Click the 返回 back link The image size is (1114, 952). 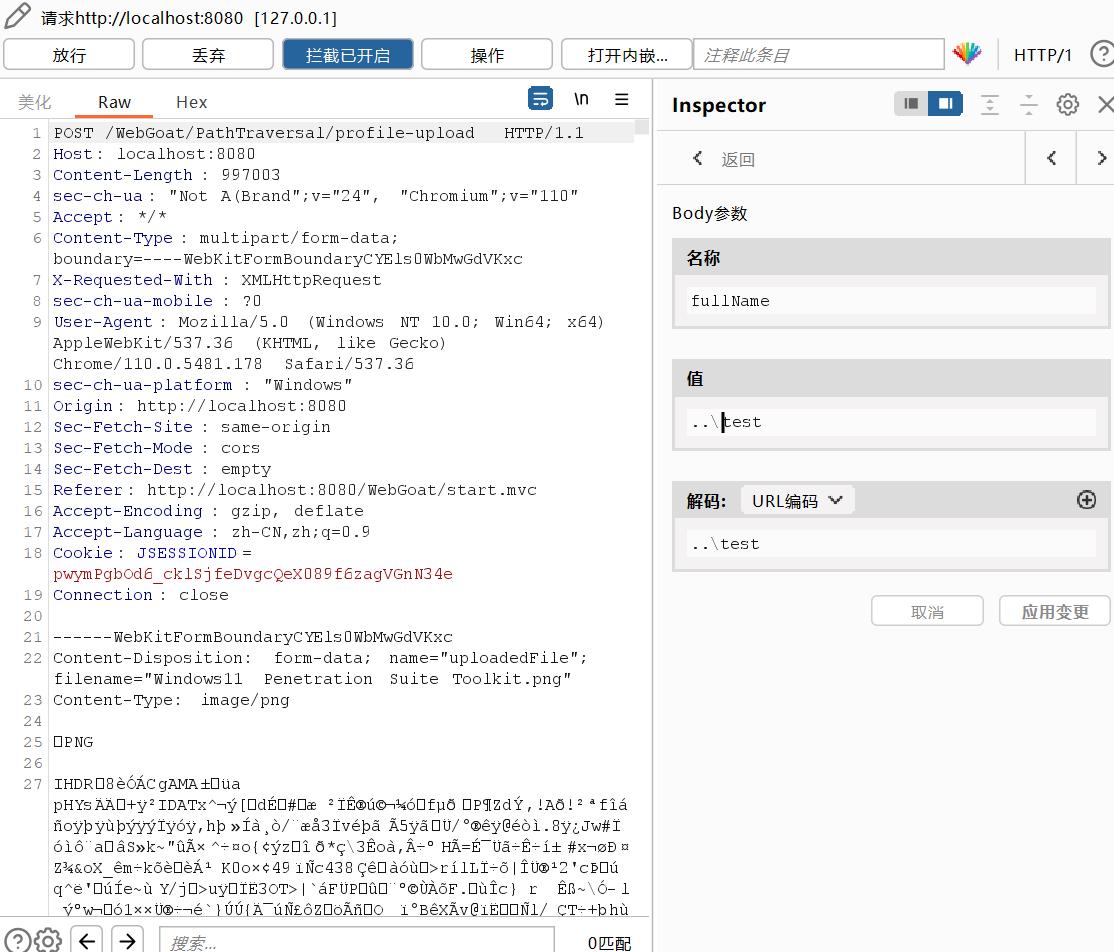pyautogui.click(x=724, y=159)
